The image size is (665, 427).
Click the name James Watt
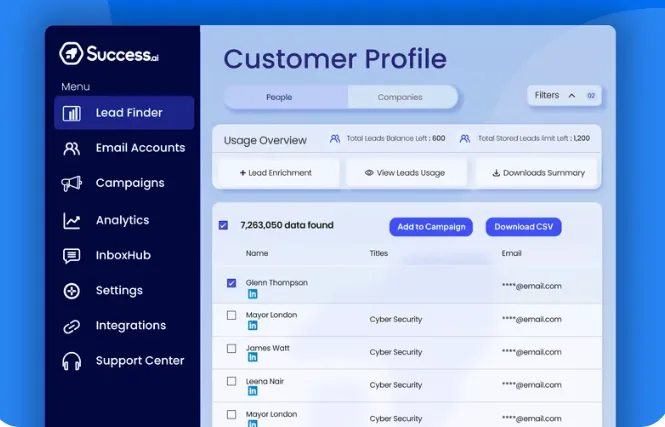(268, 348)
